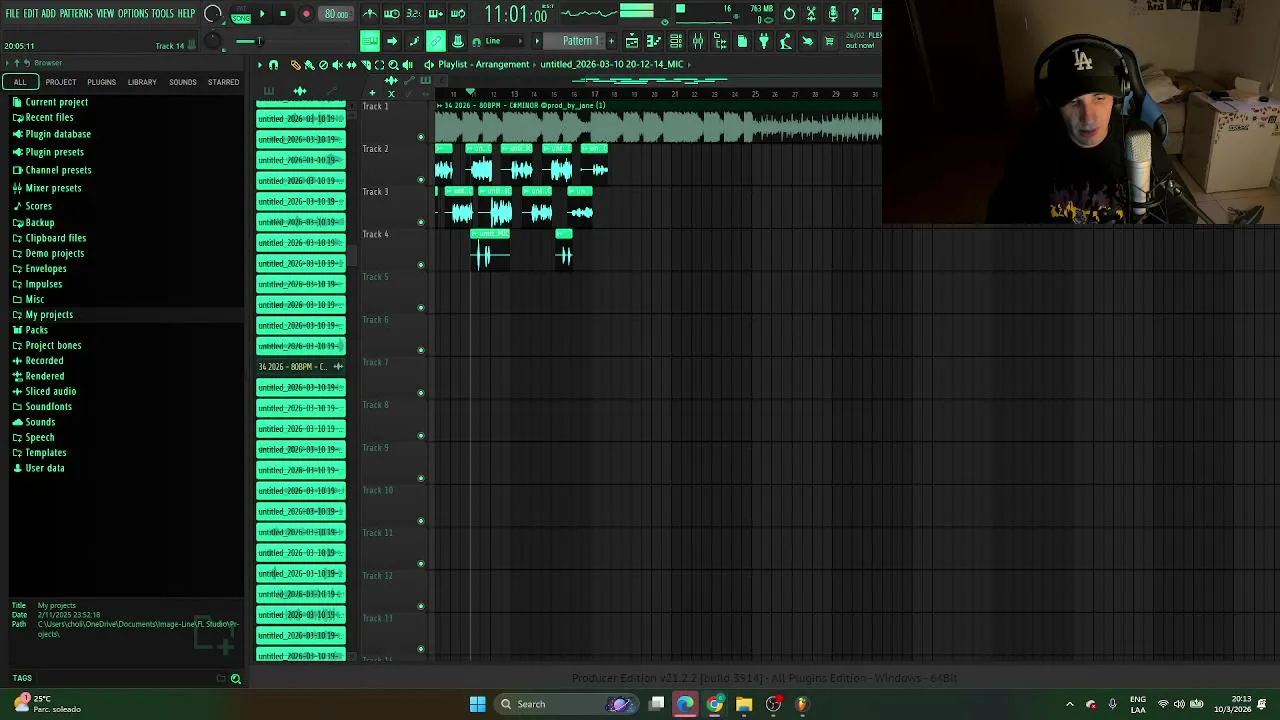Screen dimensions: 1280x720
Task: Toggle Pattern/Song mode switch
Action: (x=241, y=15)
